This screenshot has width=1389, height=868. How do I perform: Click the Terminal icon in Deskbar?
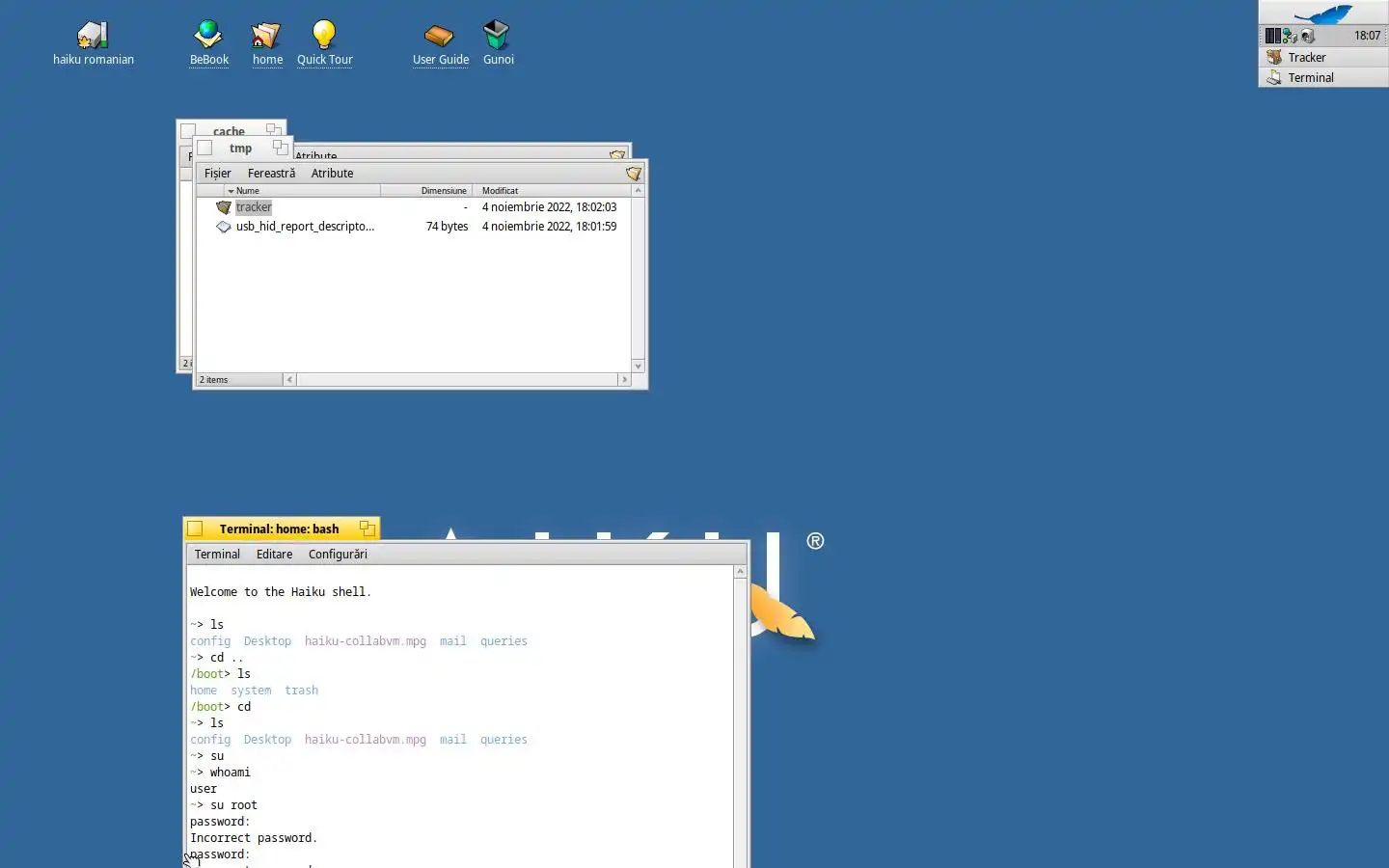pyautogui.click(x=1274, y=77)
